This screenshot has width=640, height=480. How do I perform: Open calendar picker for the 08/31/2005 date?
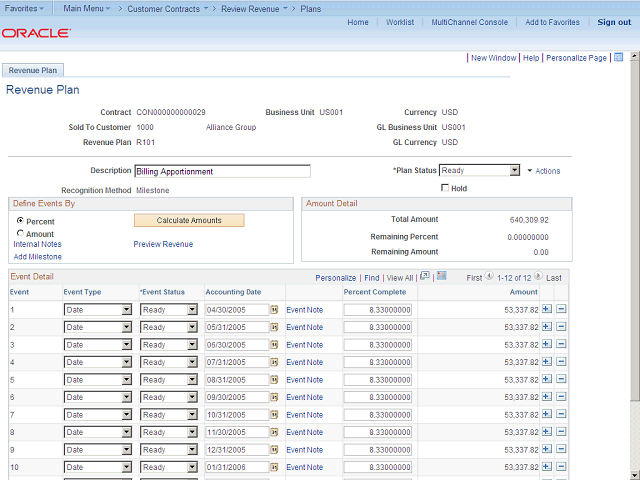point(275,380)
